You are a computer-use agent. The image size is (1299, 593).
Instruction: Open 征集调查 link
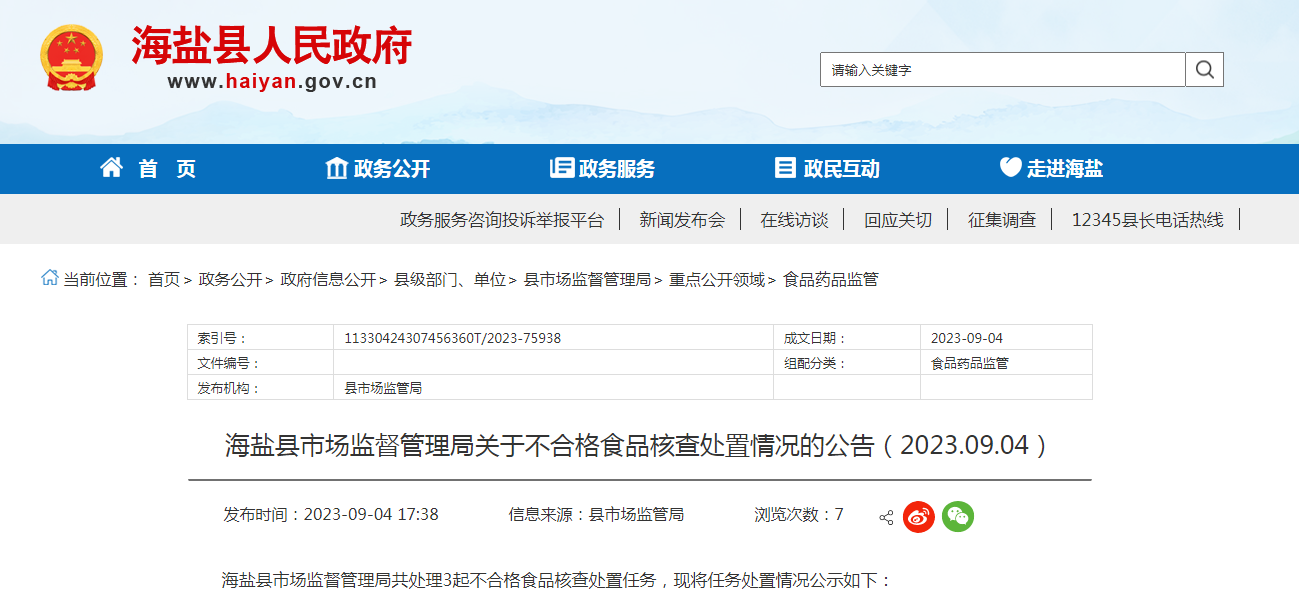pyautogui.click(x=1002, y=220)
